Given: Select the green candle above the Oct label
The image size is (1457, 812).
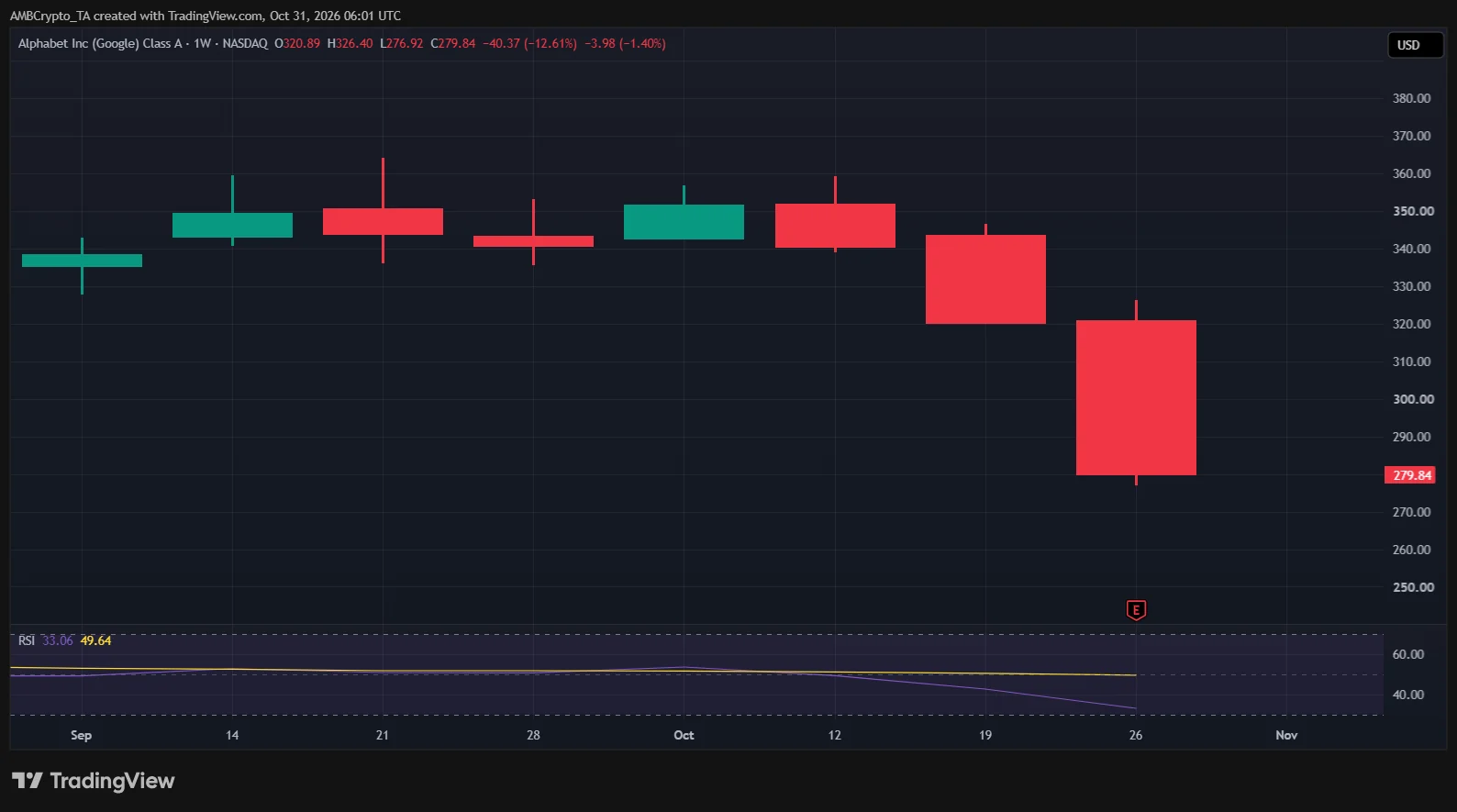Looking at the screenshot, I should (x=684, y=222).
